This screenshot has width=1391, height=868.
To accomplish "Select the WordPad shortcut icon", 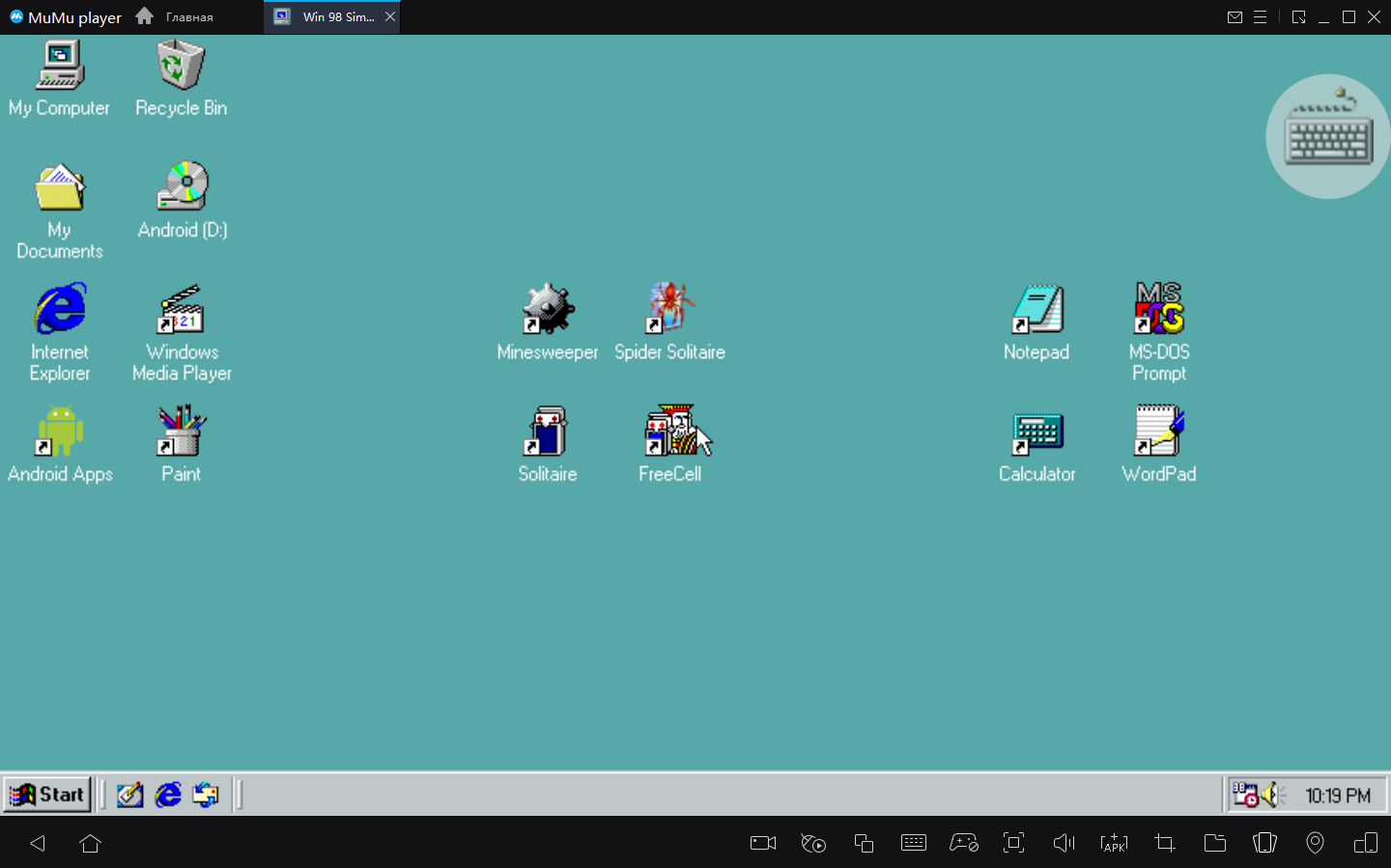I will [1159, 431].
